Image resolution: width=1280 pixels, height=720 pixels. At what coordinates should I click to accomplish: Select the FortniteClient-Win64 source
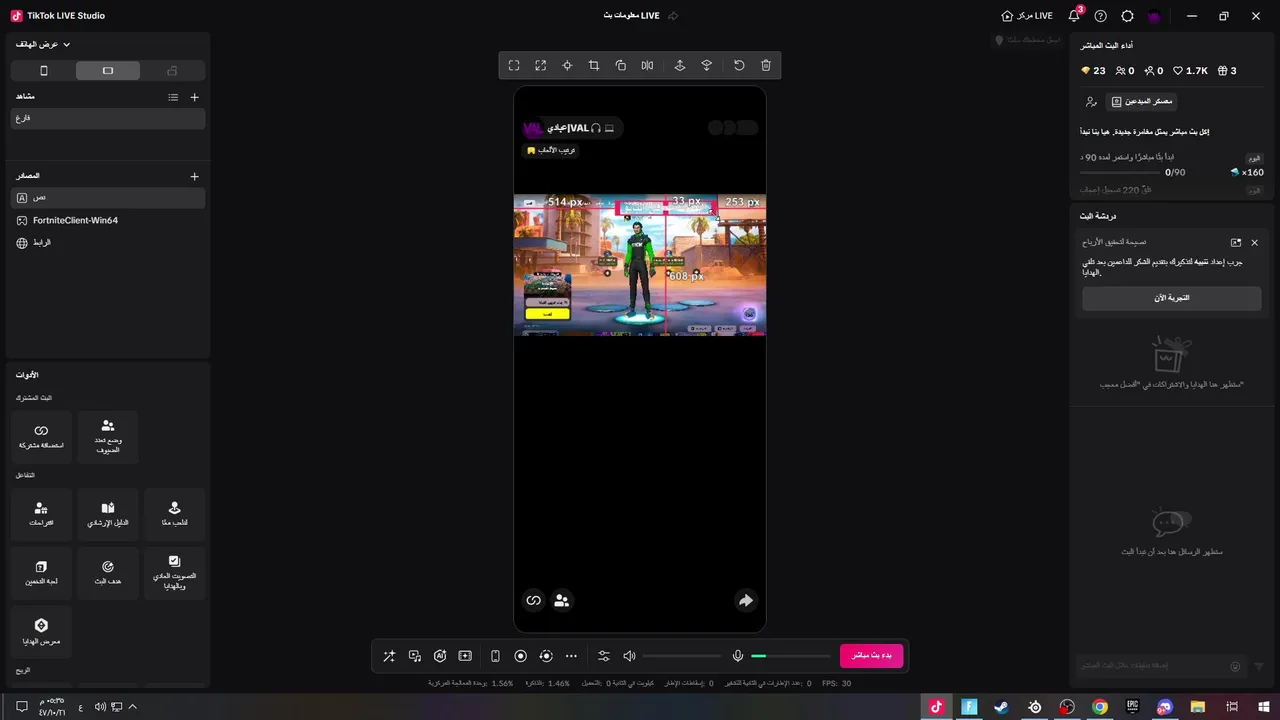(x=108, y=220)
